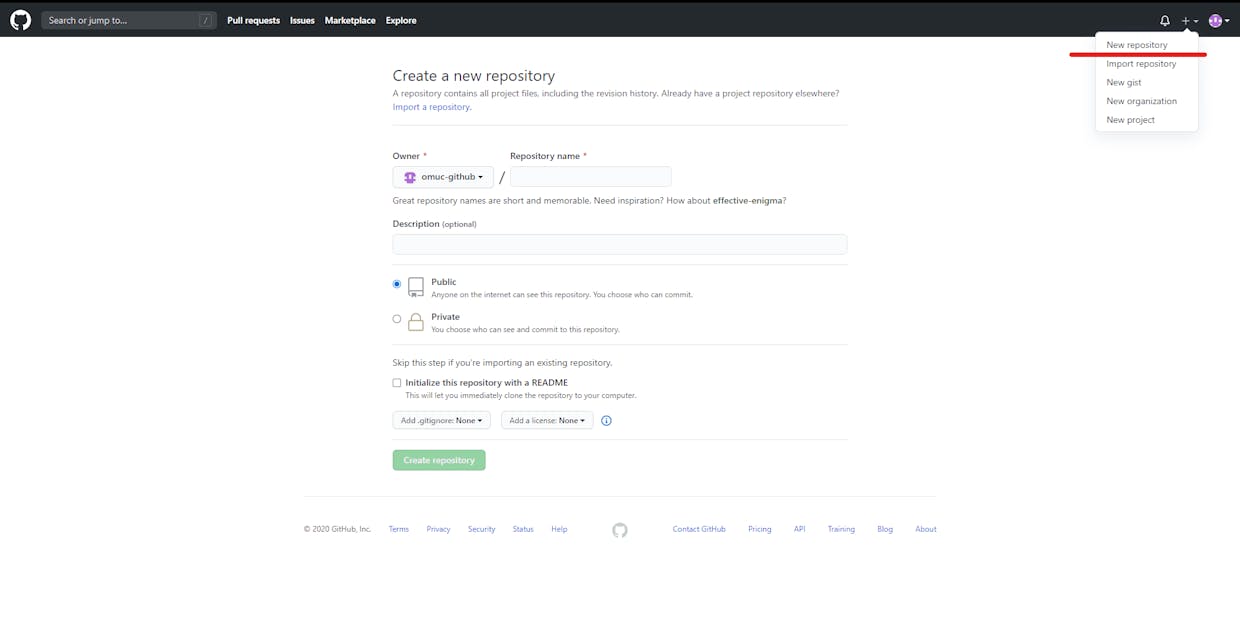Open the Training footer link

pyautogui.click(x=841, y=530)
